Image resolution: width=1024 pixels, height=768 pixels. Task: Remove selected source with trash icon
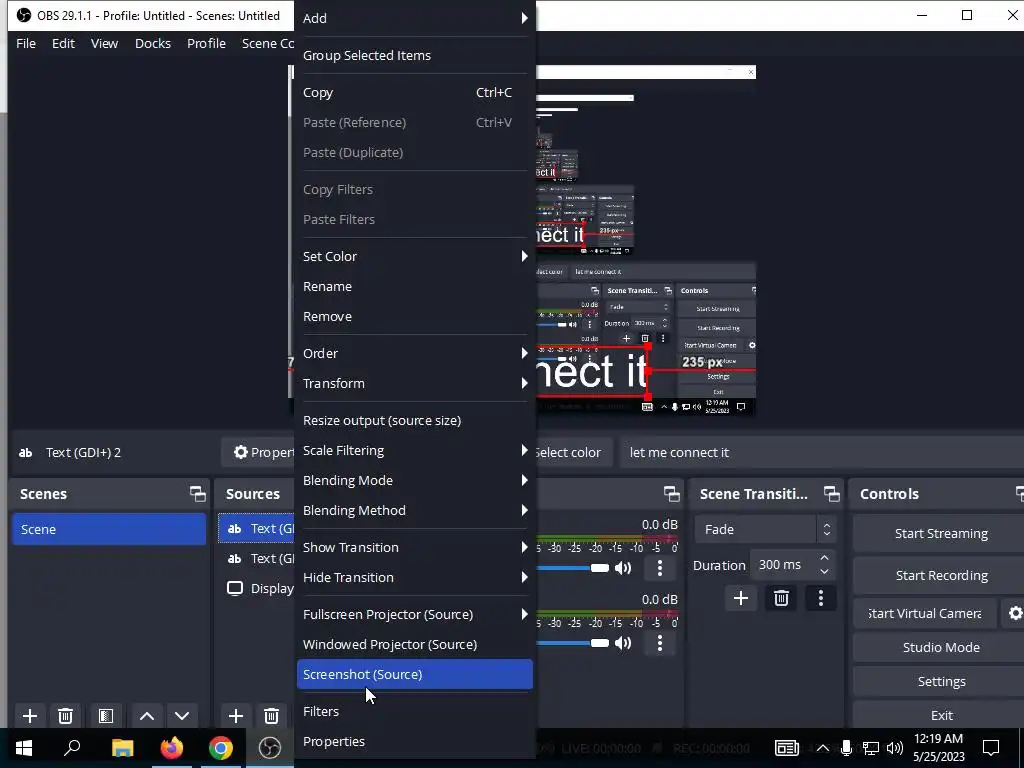pos(272,716)
